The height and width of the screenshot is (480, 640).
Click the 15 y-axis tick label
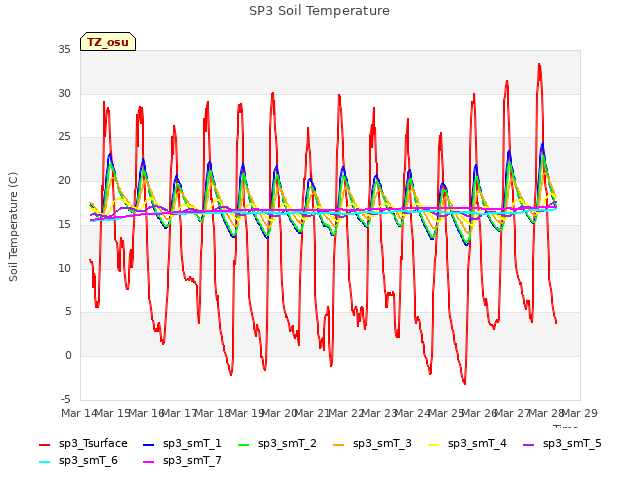point(64,224)
